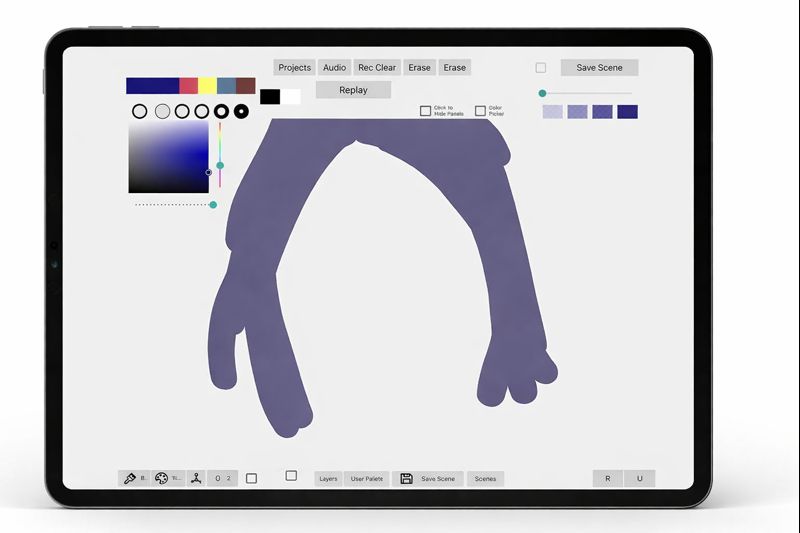Click the vertical hue slider handle
The width and height of the screenshot is (800, 533).
[220, 165]
